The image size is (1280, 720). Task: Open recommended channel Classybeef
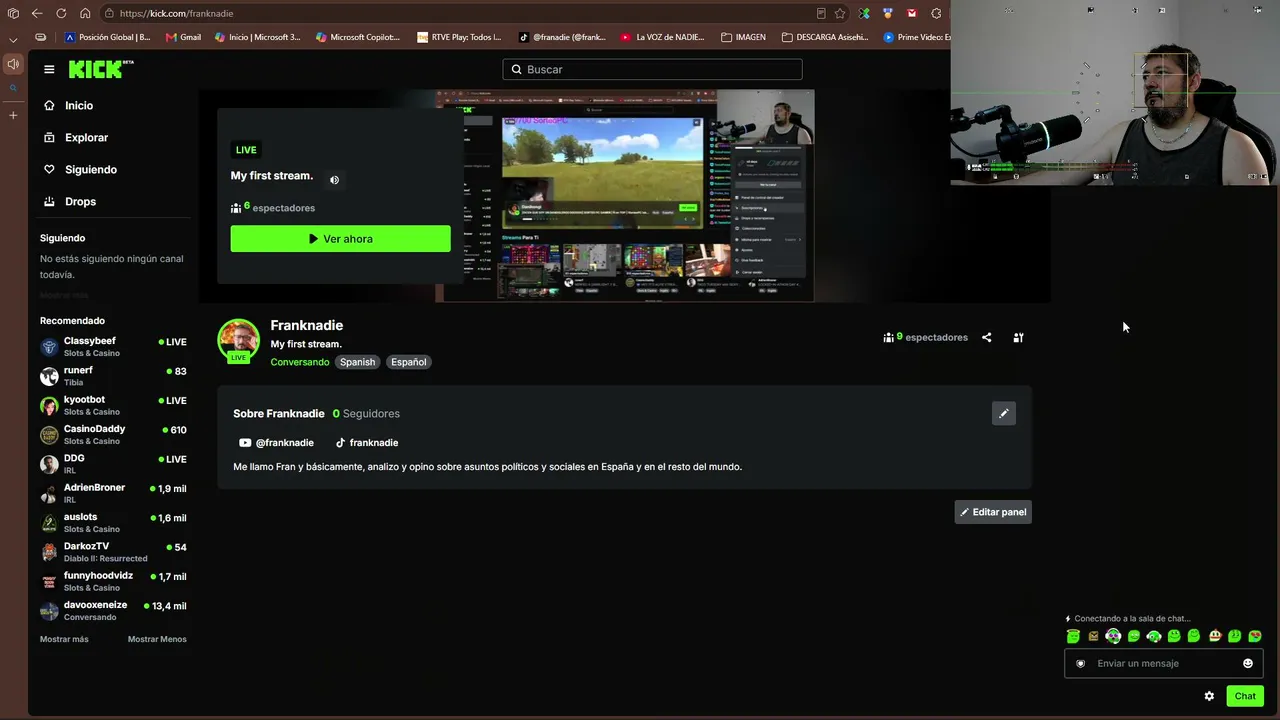[x=113, y=347]
